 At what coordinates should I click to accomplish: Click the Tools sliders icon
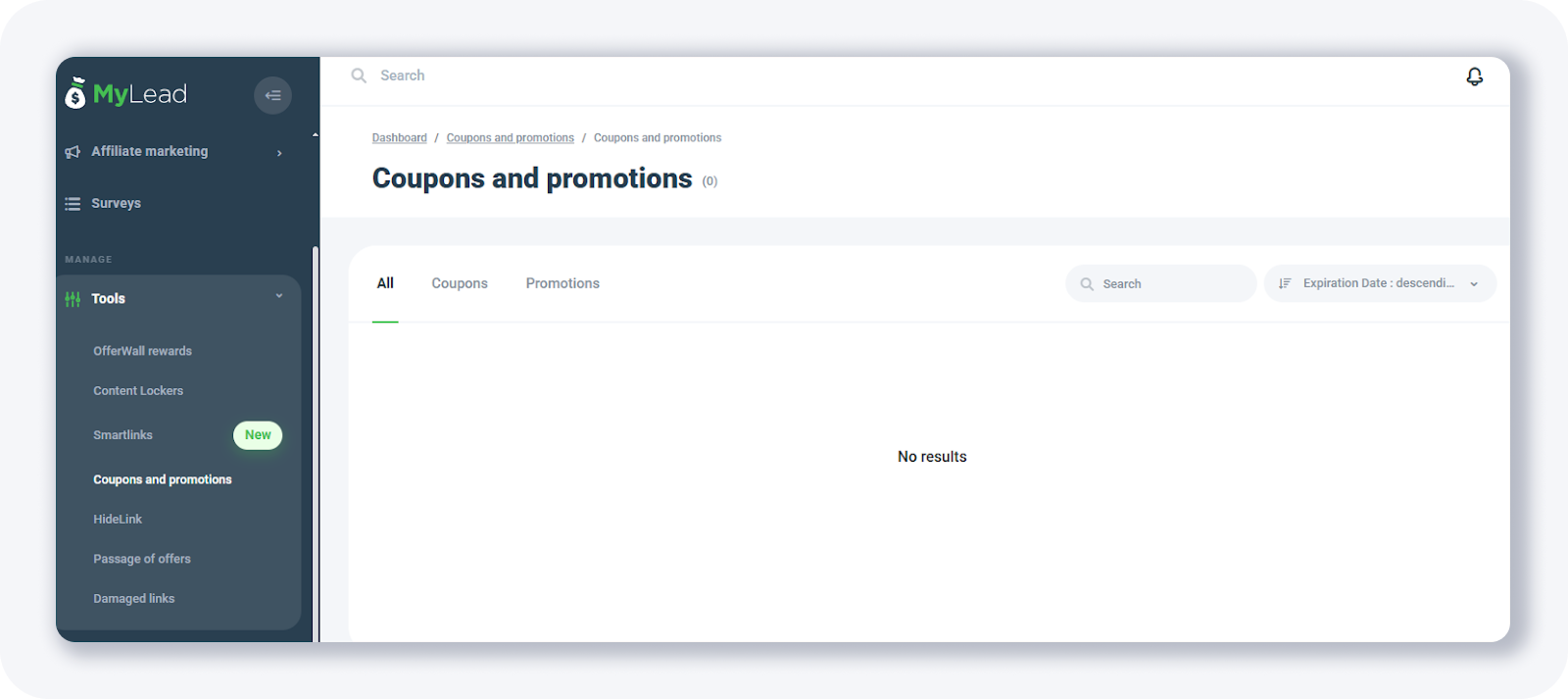(x=73, y=299)
